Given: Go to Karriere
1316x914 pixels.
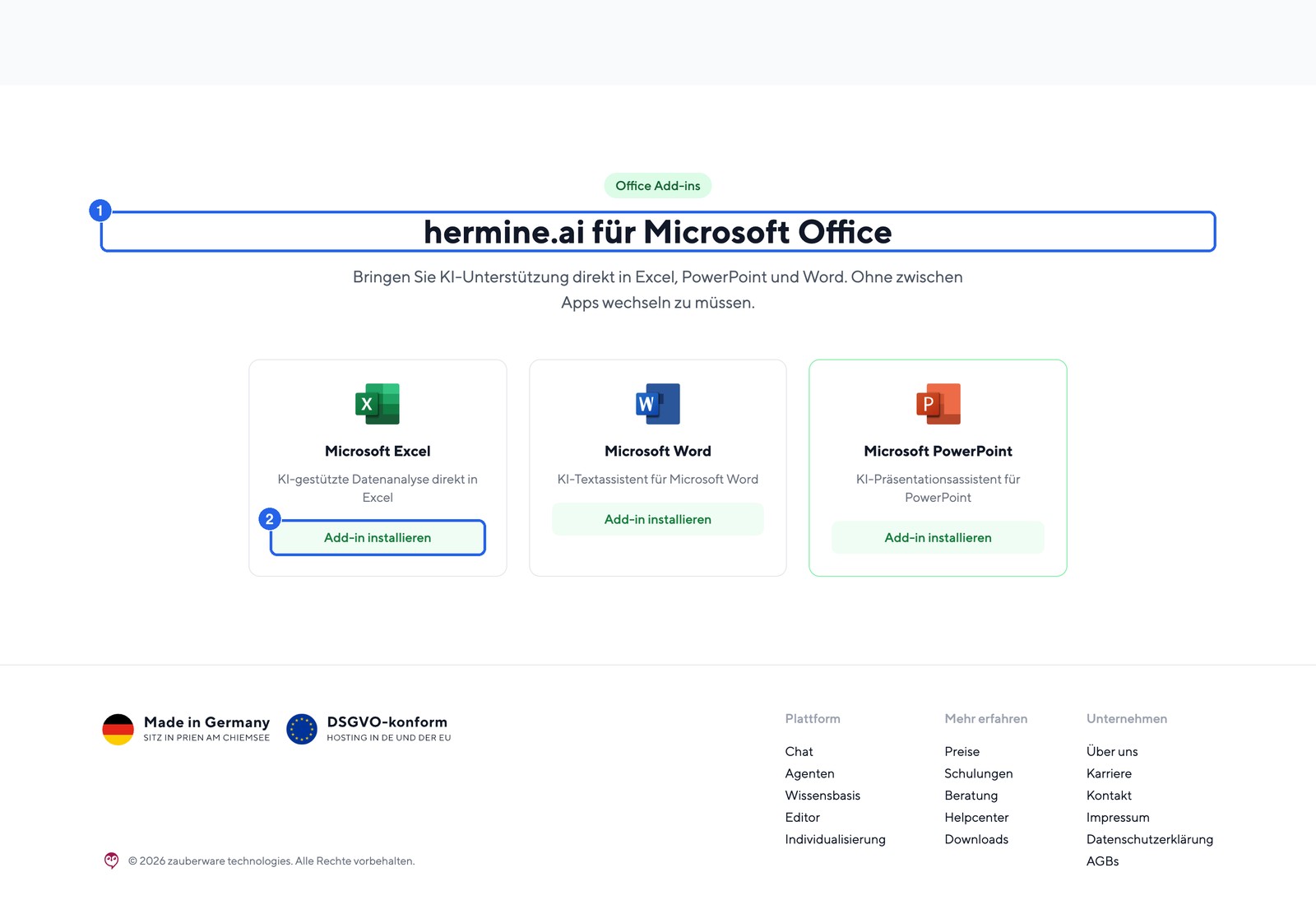Looking at the screenshot, I should (1109, 773).
